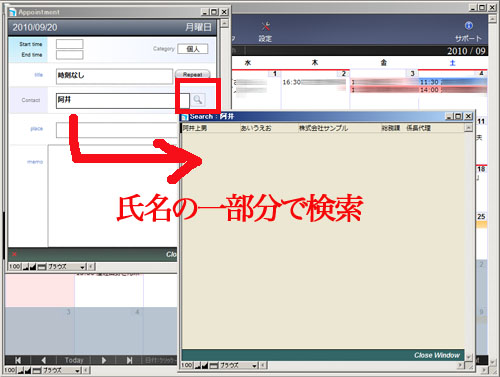Click the 土 Saturday column header
This screenshot has width=500, height=377.
coord(452,63)
